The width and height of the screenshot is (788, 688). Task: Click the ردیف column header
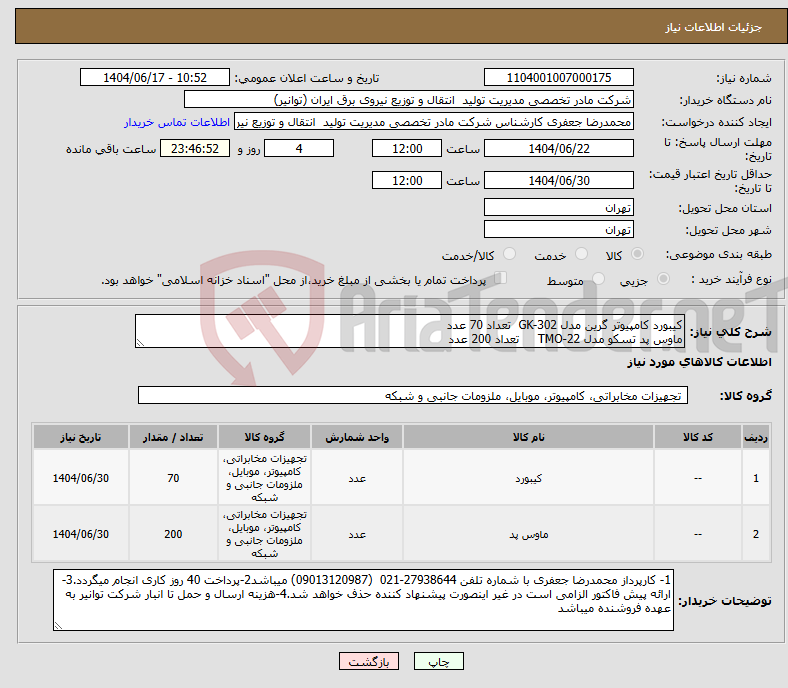[x=756, y=437]
